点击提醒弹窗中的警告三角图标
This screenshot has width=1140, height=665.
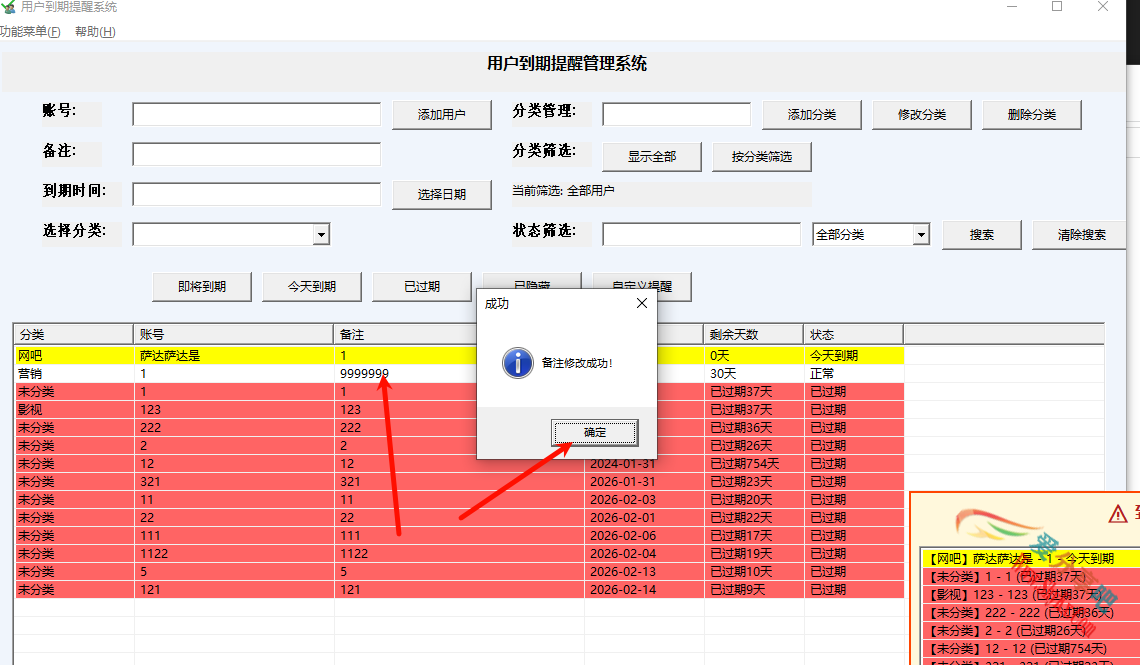(1119, 512)
